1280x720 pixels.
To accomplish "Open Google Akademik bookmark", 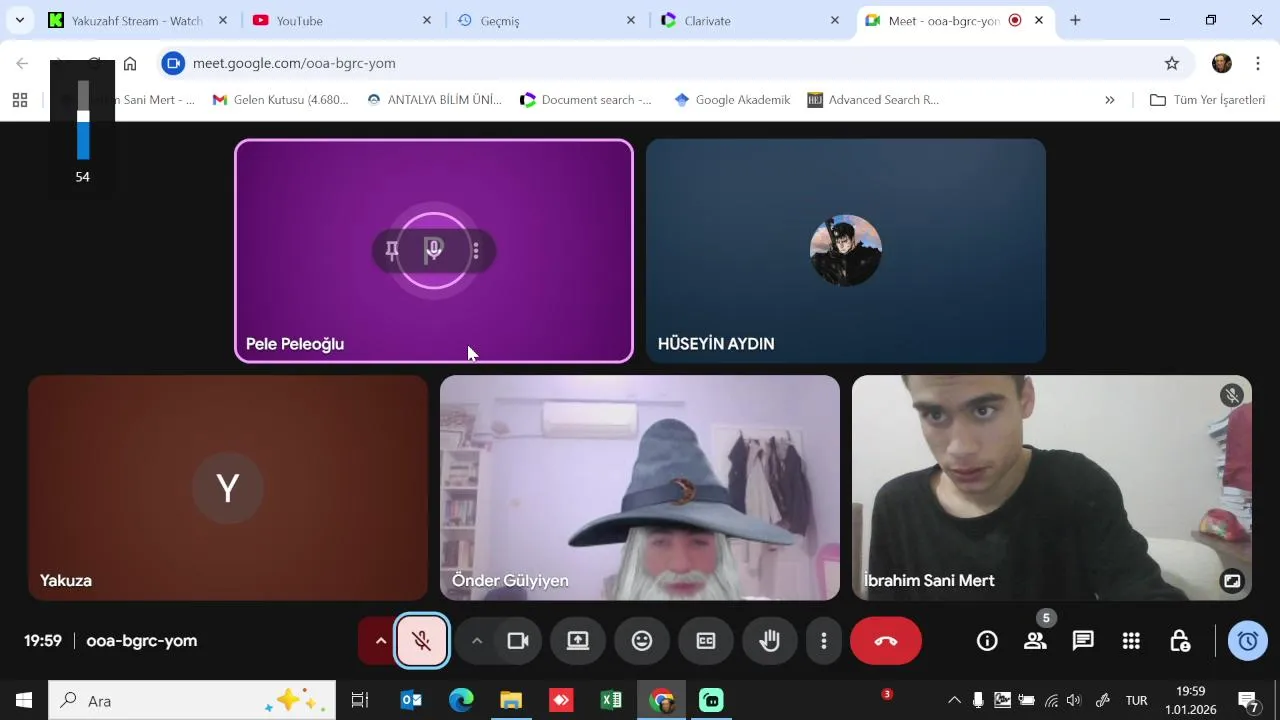I will [732, 100].
